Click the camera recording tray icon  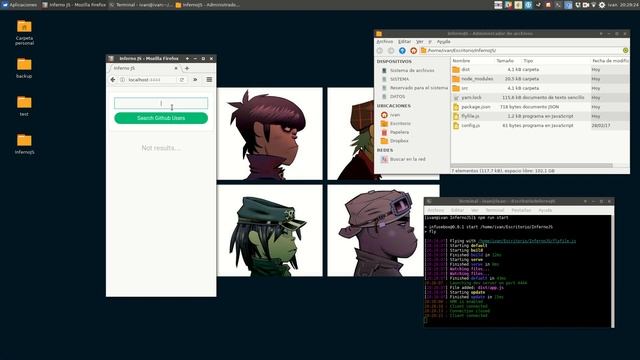(x=586, y=5)
